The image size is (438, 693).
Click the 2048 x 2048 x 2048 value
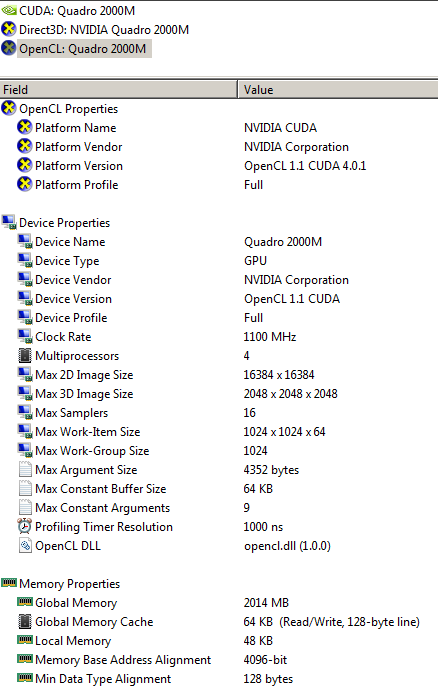pos(290,394)
